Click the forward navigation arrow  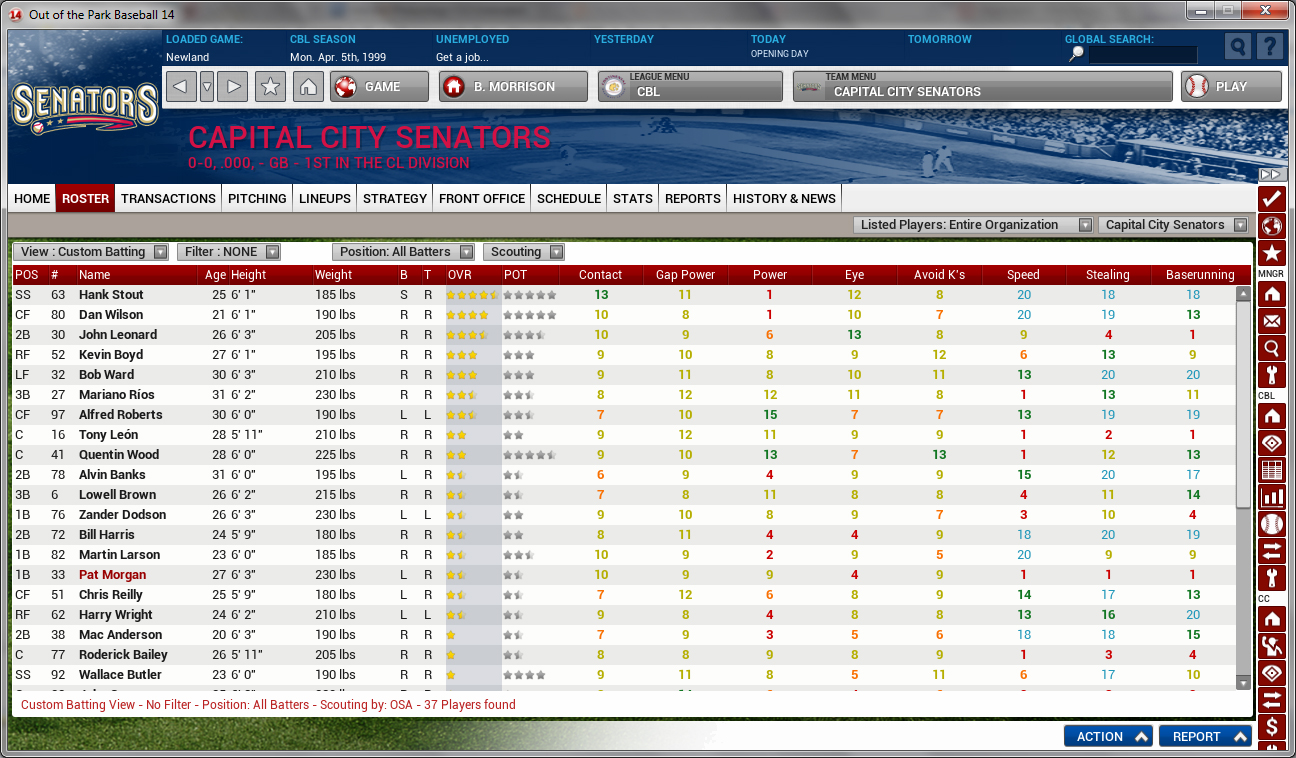pos(232,87)
